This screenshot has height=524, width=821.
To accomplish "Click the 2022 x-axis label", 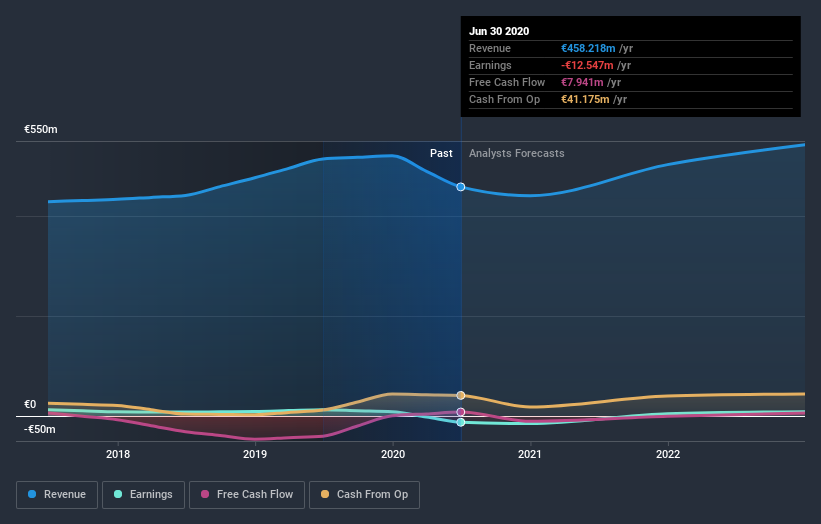I will [x=668, y=454].
